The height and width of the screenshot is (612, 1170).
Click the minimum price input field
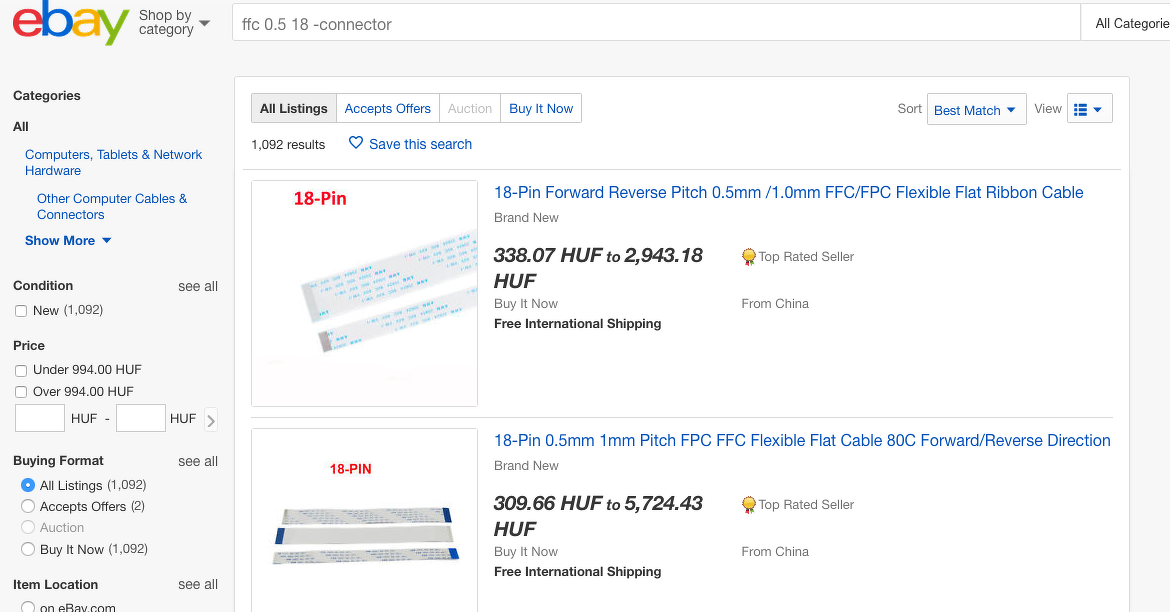(40, 419)
